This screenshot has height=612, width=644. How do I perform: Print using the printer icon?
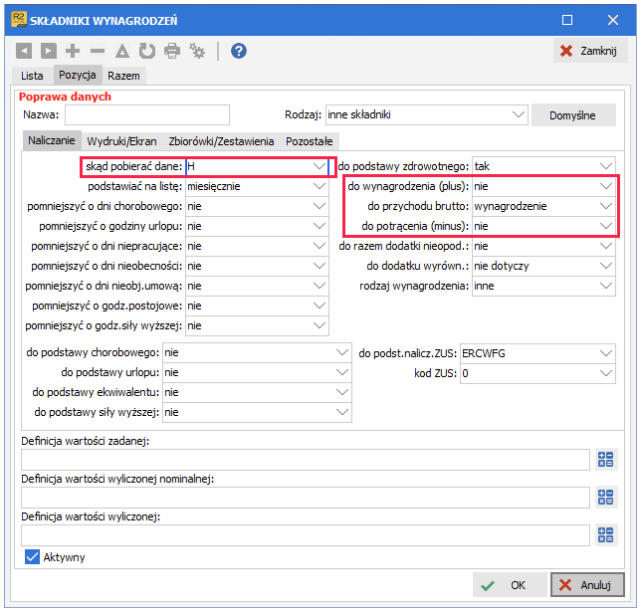pyautogui.click(x=172, y=51)
